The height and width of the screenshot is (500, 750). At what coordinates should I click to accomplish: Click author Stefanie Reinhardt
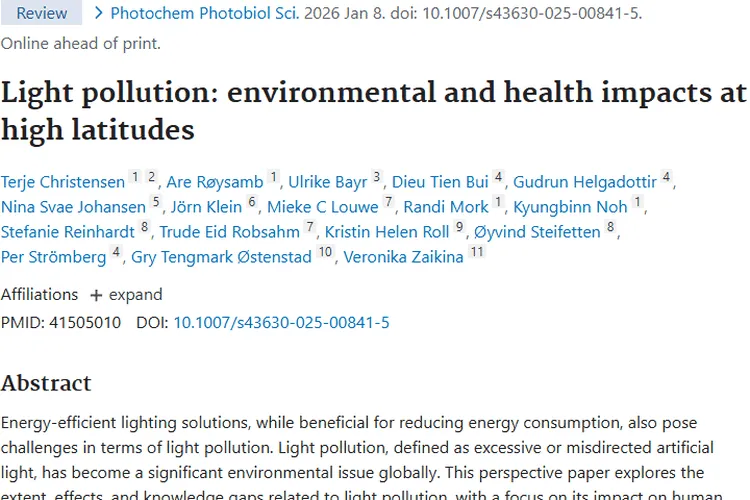[x=68, y=232]
